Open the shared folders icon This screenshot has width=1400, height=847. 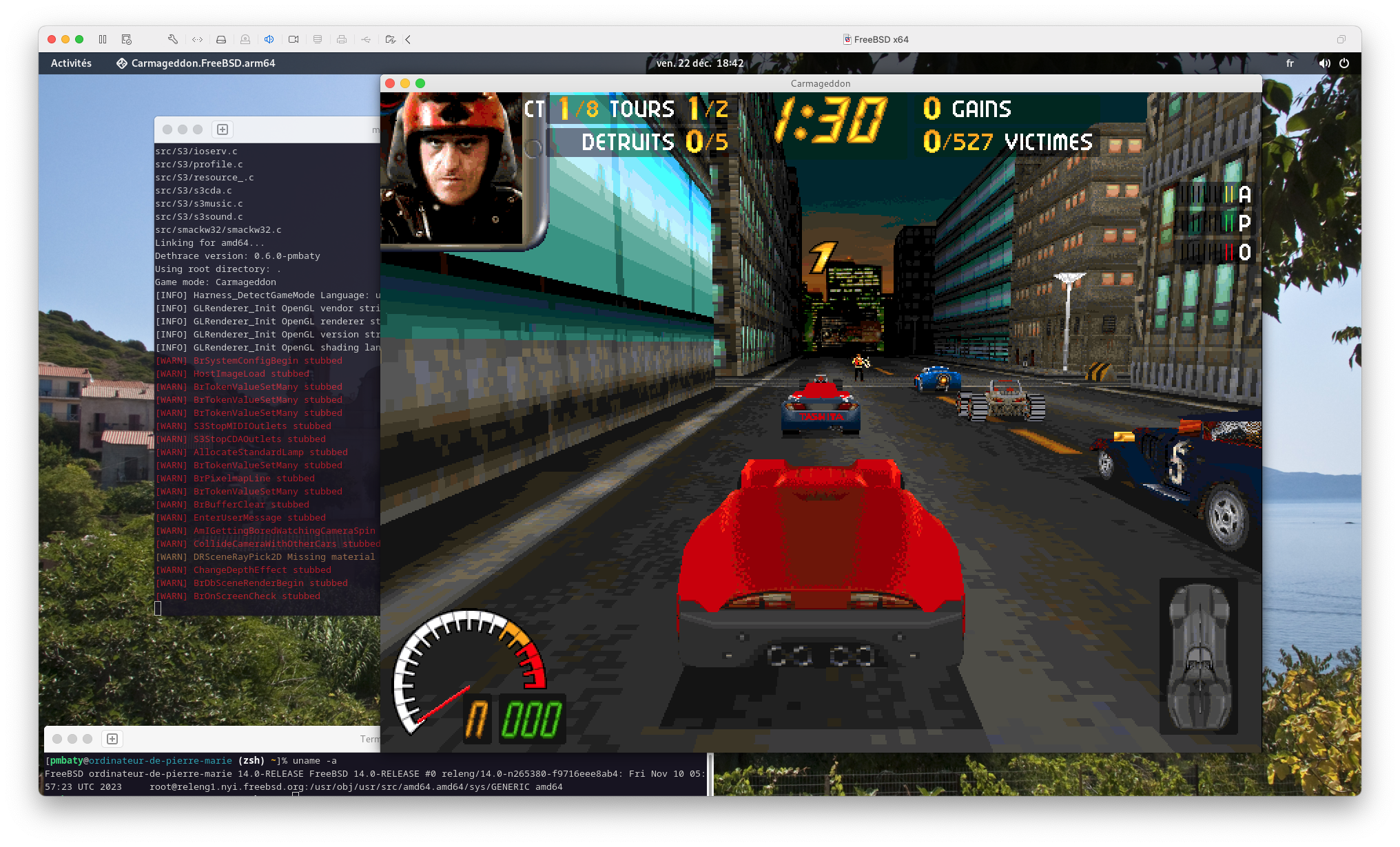coord(390,39)
